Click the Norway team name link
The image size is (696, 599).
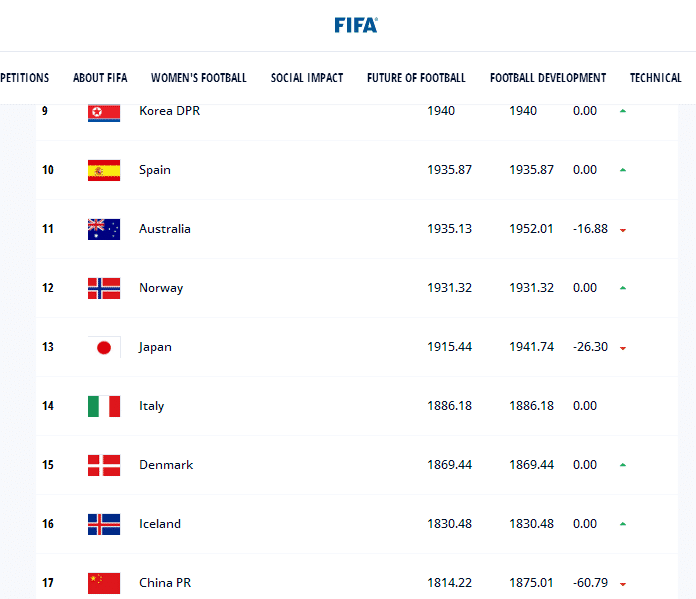tap(161, 288)
